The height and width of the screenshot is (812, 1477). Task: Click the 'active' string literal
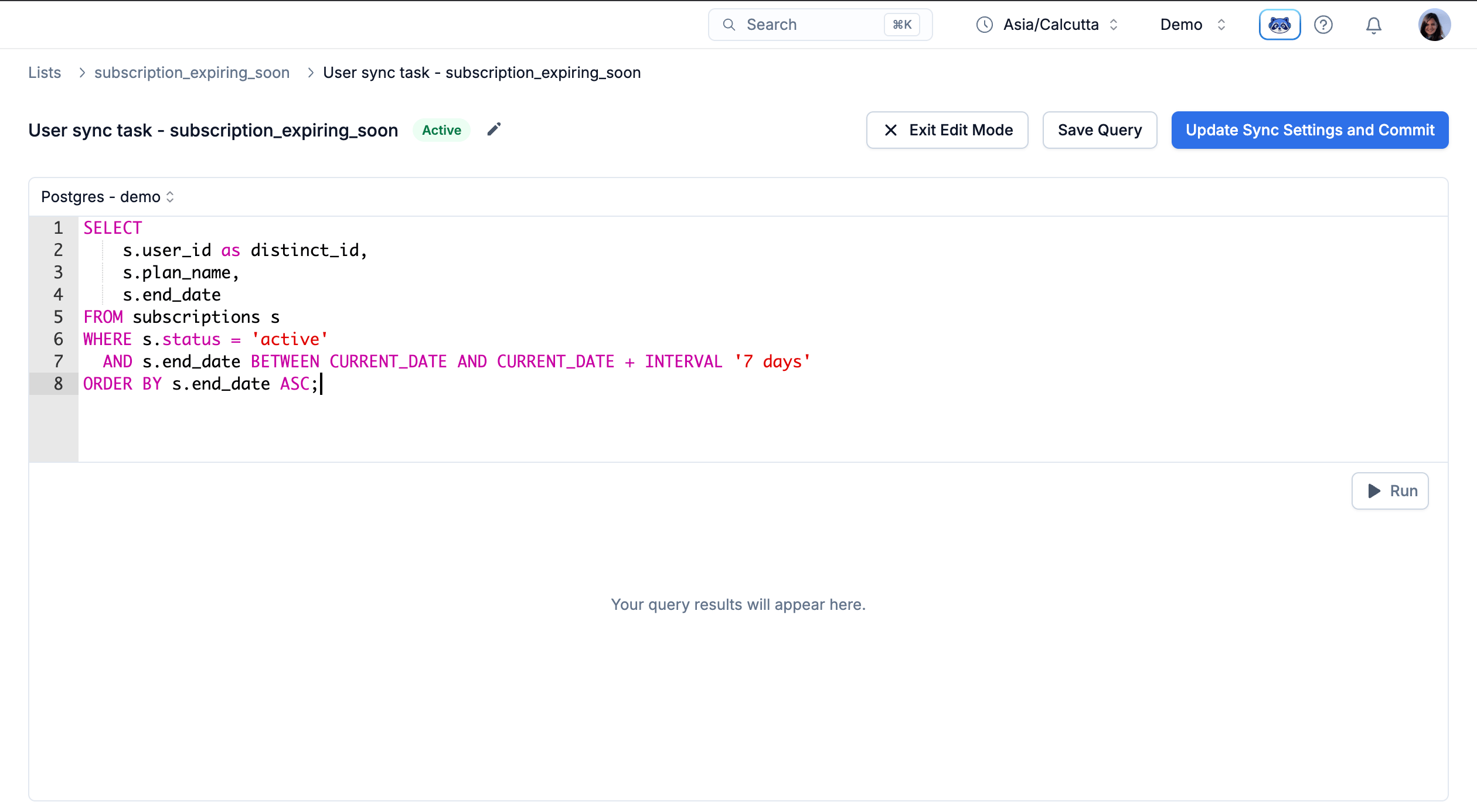click(290, 339)
